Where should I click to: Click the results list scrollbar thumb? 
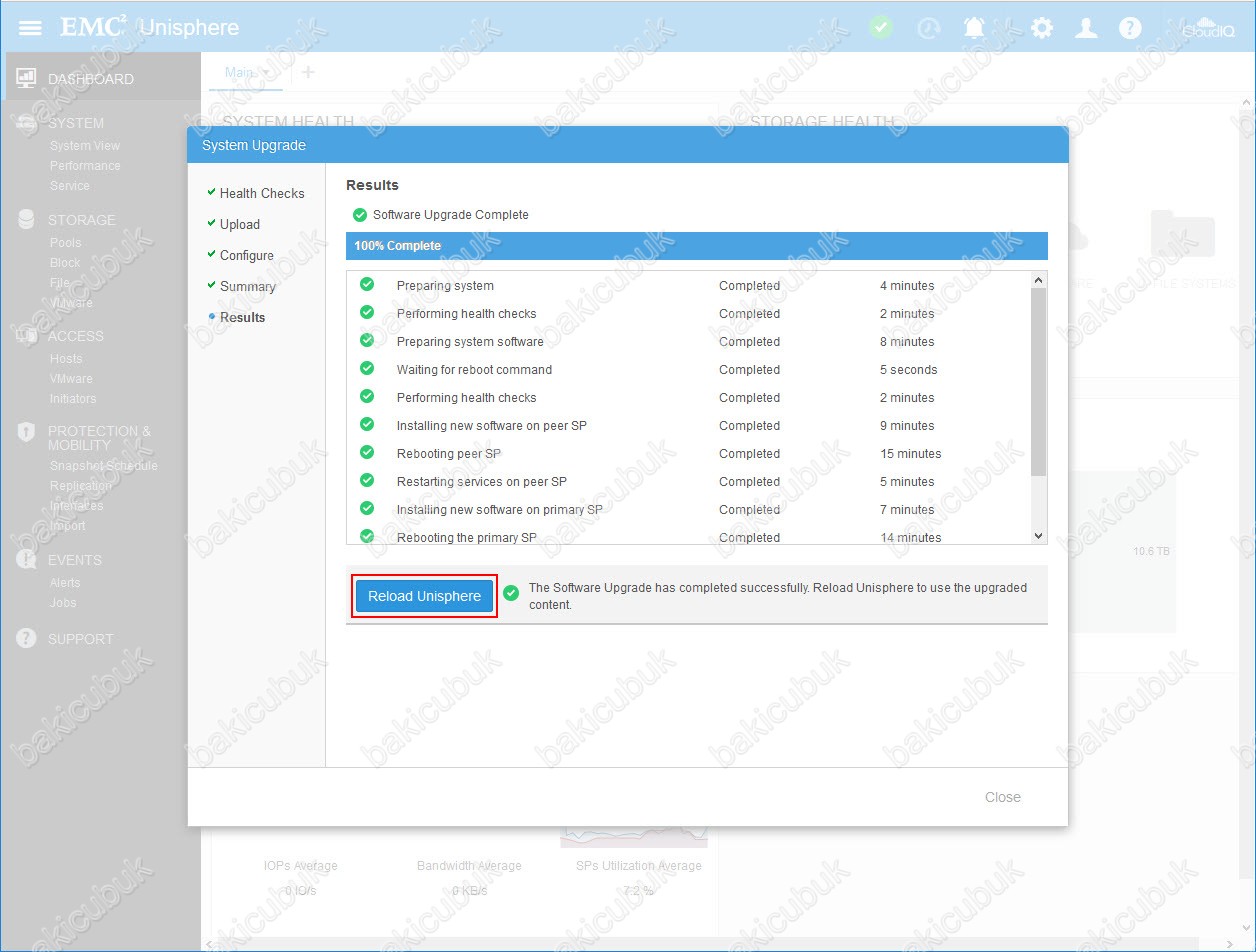coord(1038,382)
